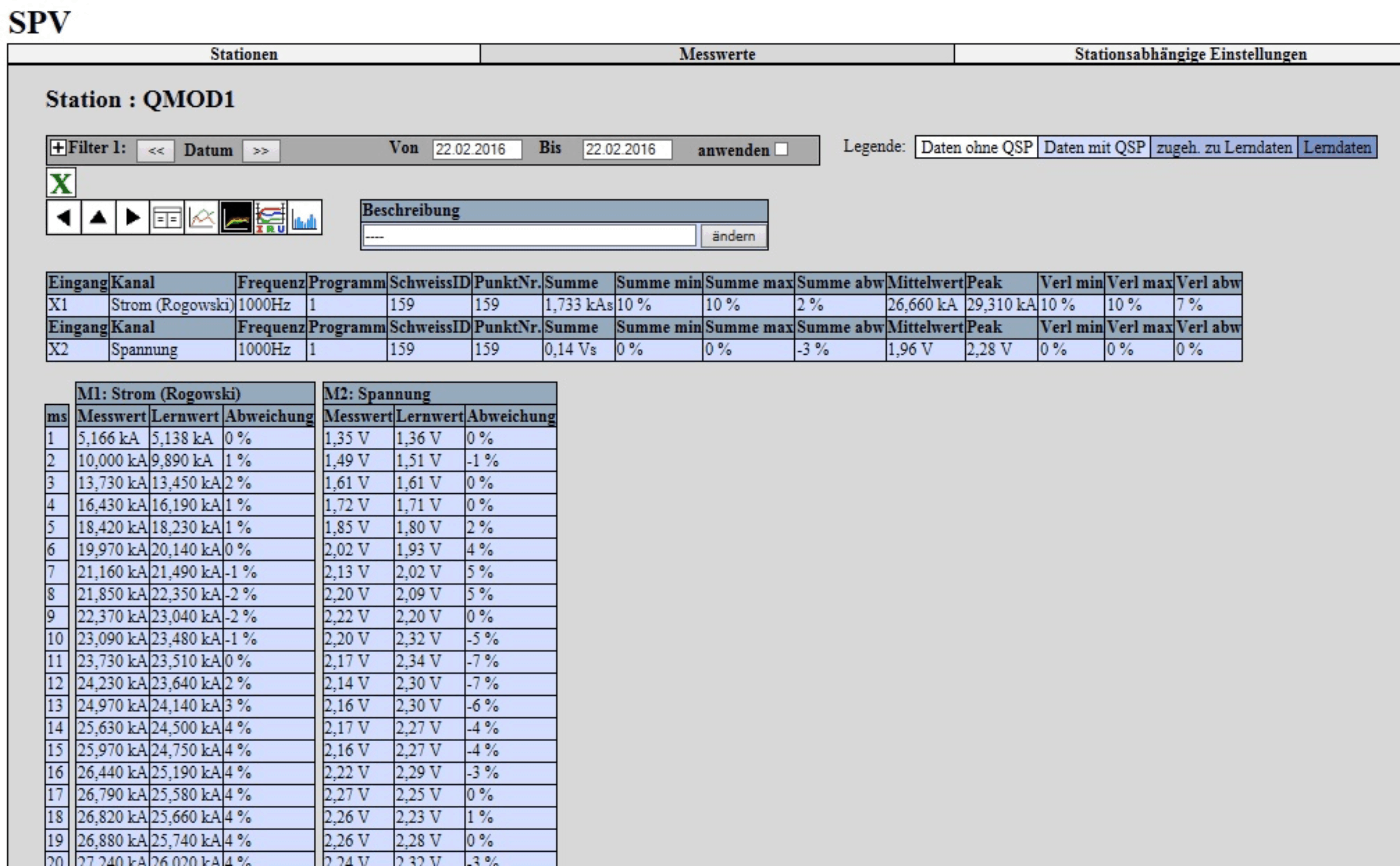Go to previous record with left arrow
Viewport: 1400px width, 866px height.
tap(64, 217)
